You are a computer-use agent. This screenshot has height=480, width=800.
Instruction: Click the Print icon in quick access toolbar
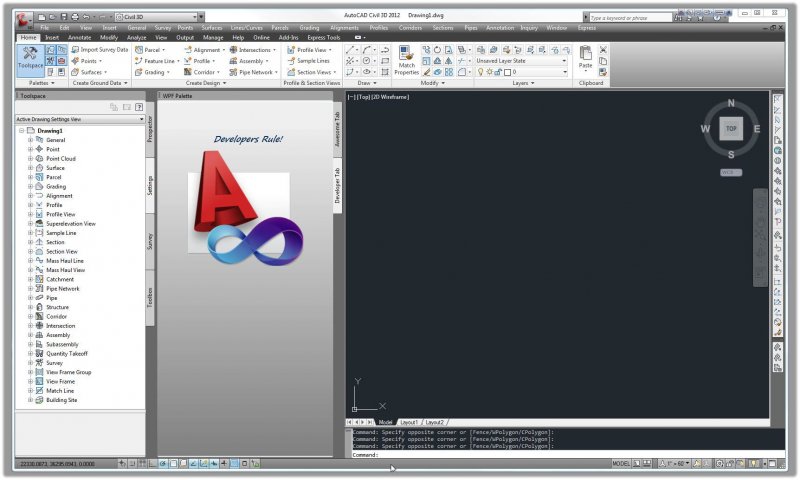[x=76, y=17]
